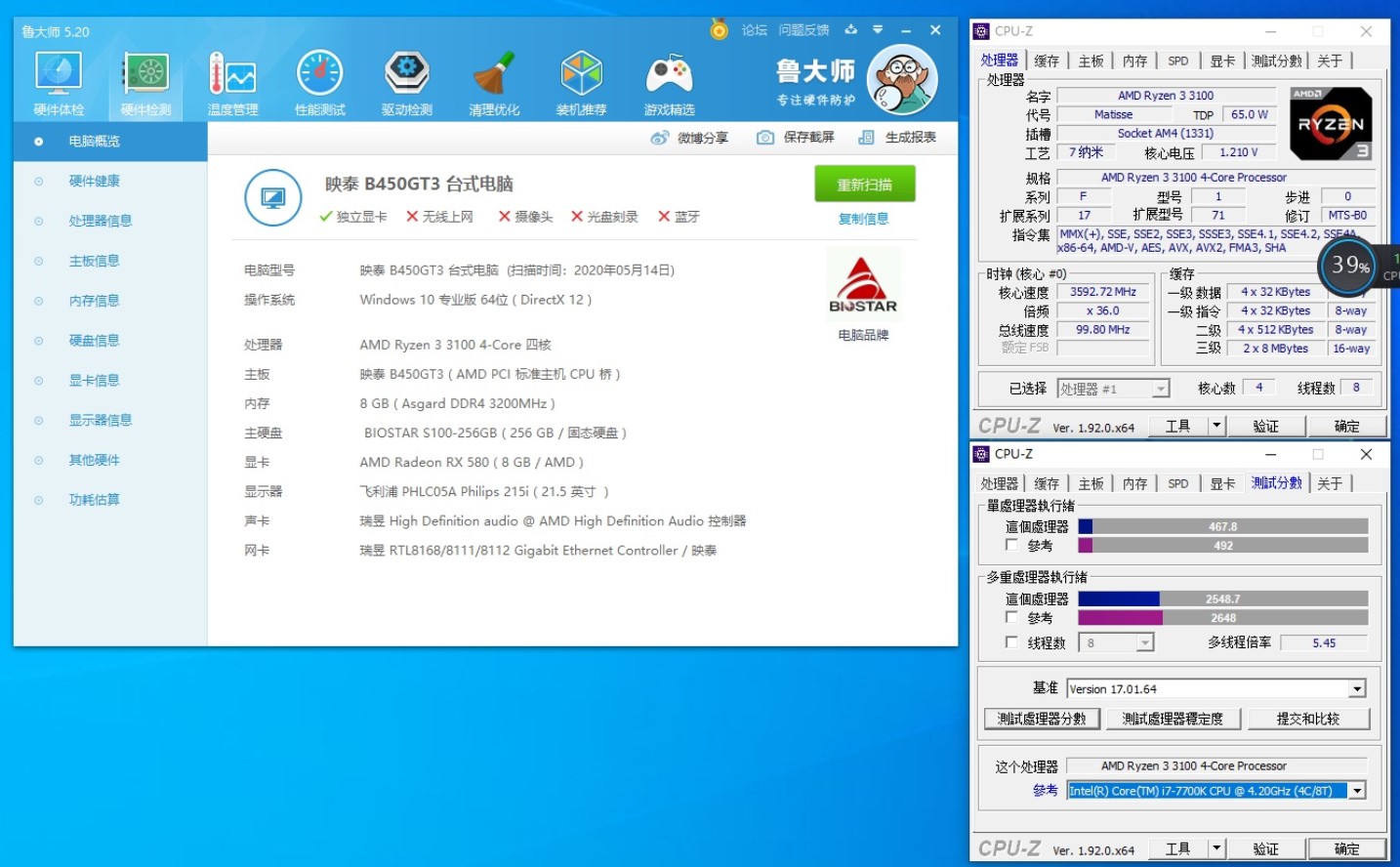Select 硬盘信息 in the sidebar

pyautogui.click(x=110, y=341)
